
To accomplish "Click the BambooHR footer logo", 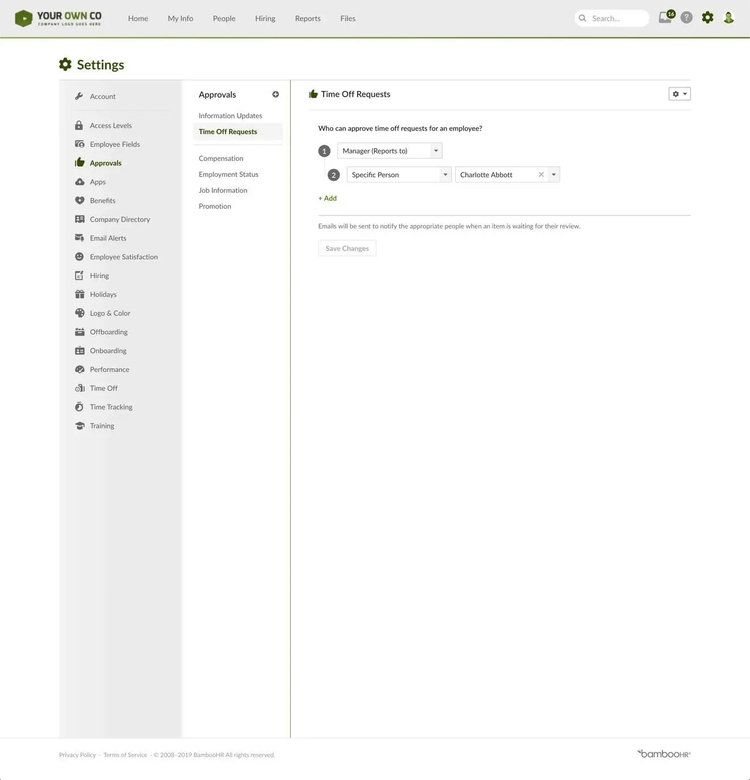I will tap(664, 754).
